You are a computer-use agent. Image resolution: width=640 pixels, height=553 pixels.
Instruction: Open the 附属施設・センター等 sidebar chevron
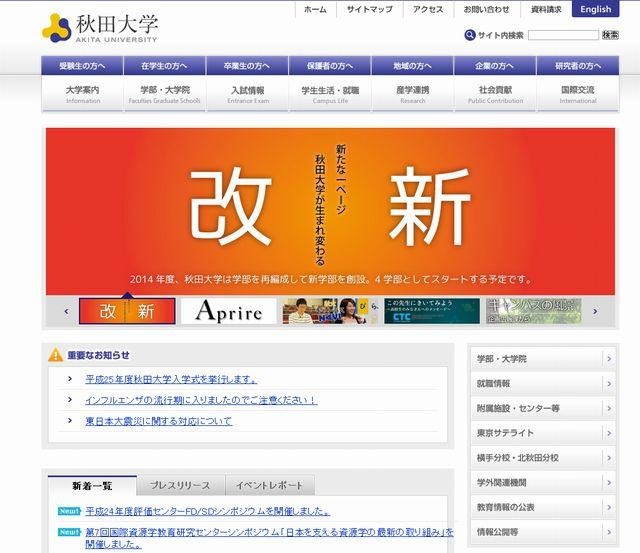[609, 408]
